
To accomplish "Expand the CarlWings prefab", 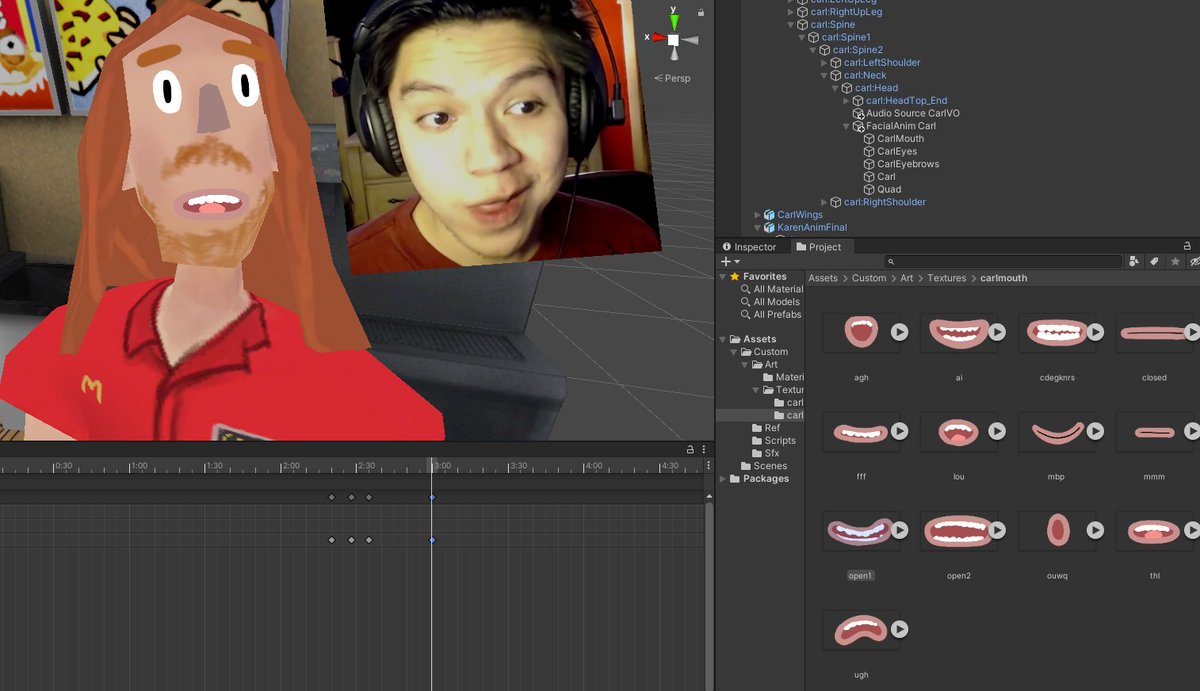I will 757,214.
